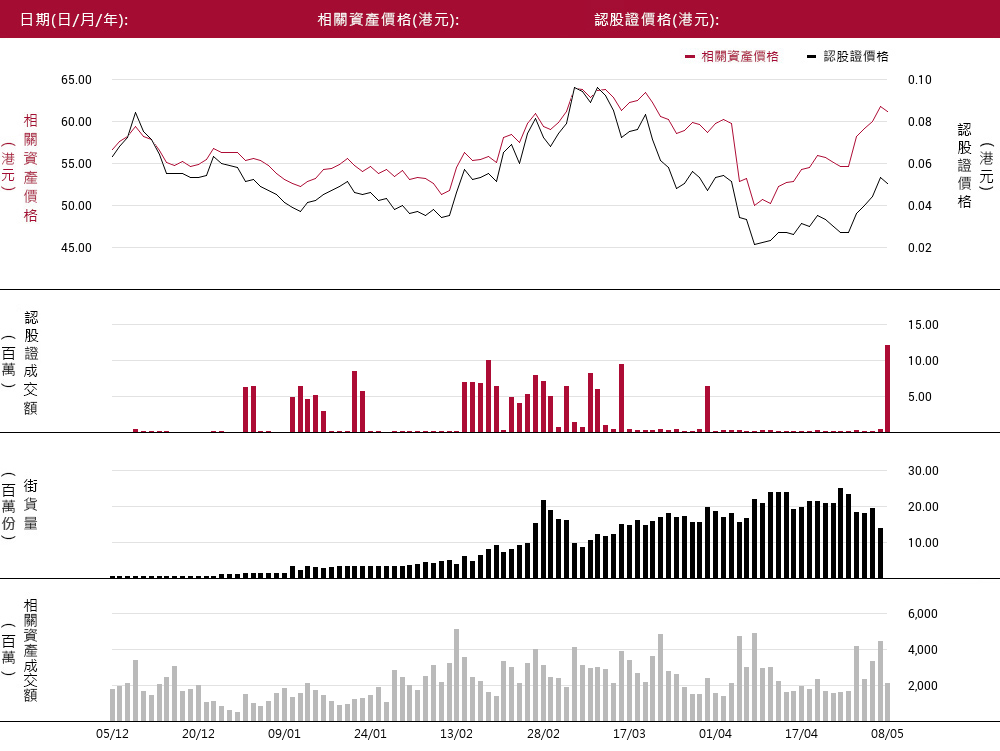Click the 日期(日/月/年) header field
Viewport: 1000px width, 751px height.
pos(74,19)
